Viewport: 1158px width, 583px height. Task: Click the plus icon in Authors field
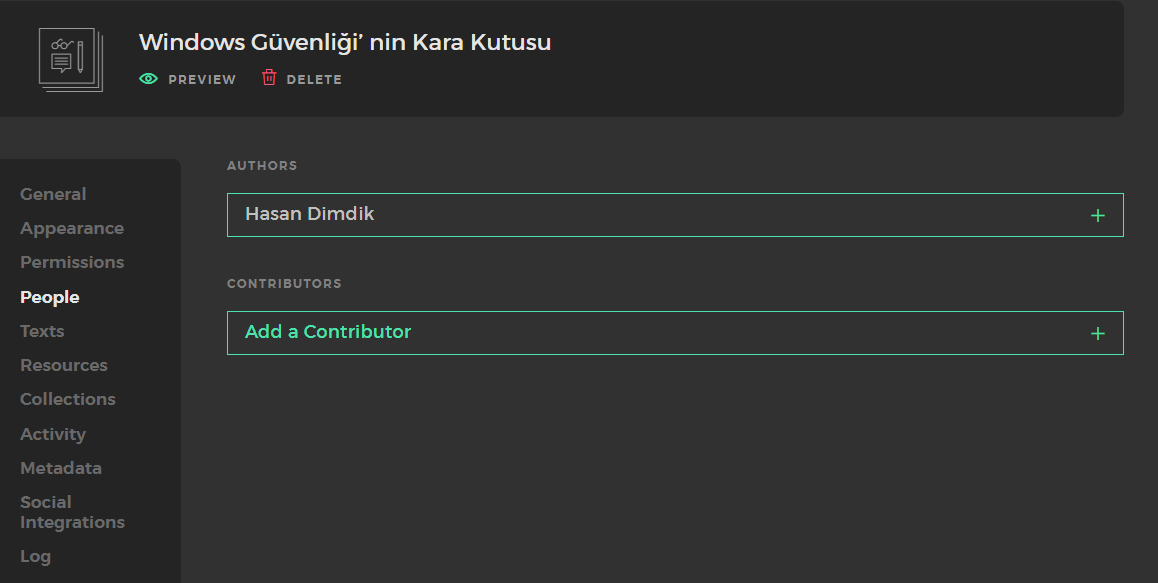[x=1097, y=216]
